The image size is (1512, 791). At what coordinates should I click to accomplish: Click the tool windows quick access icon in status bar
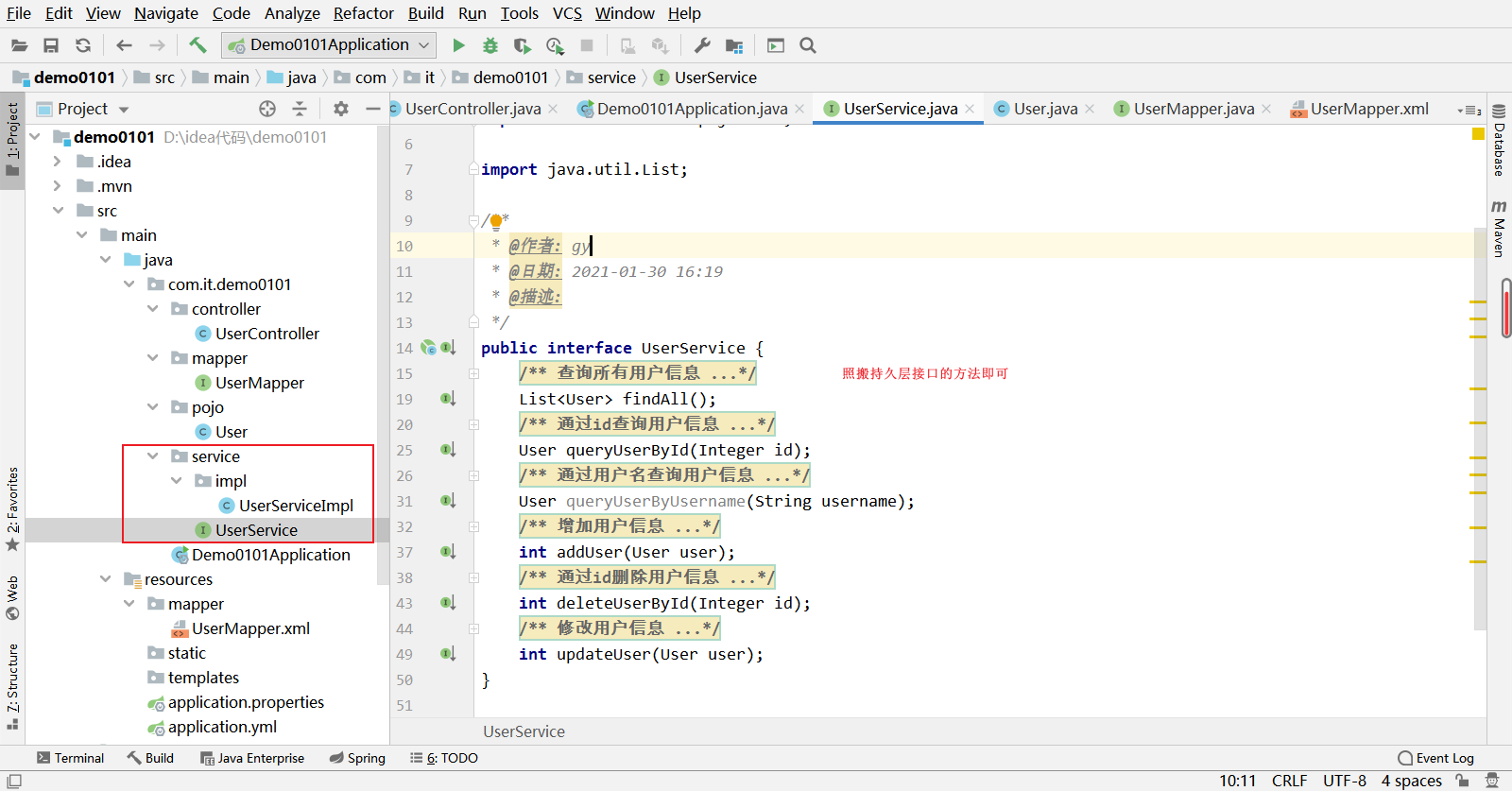(13, 781)
